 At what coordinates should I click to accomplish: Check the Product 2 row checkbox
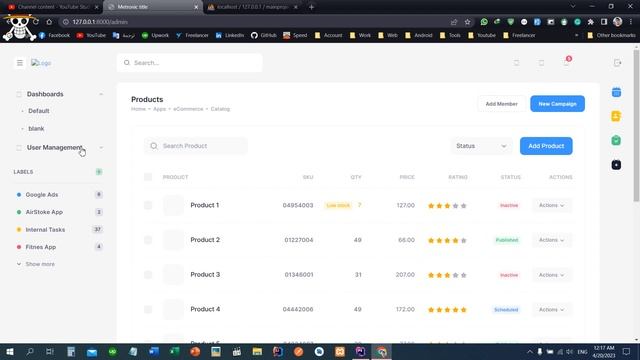(x=148, y=240)
